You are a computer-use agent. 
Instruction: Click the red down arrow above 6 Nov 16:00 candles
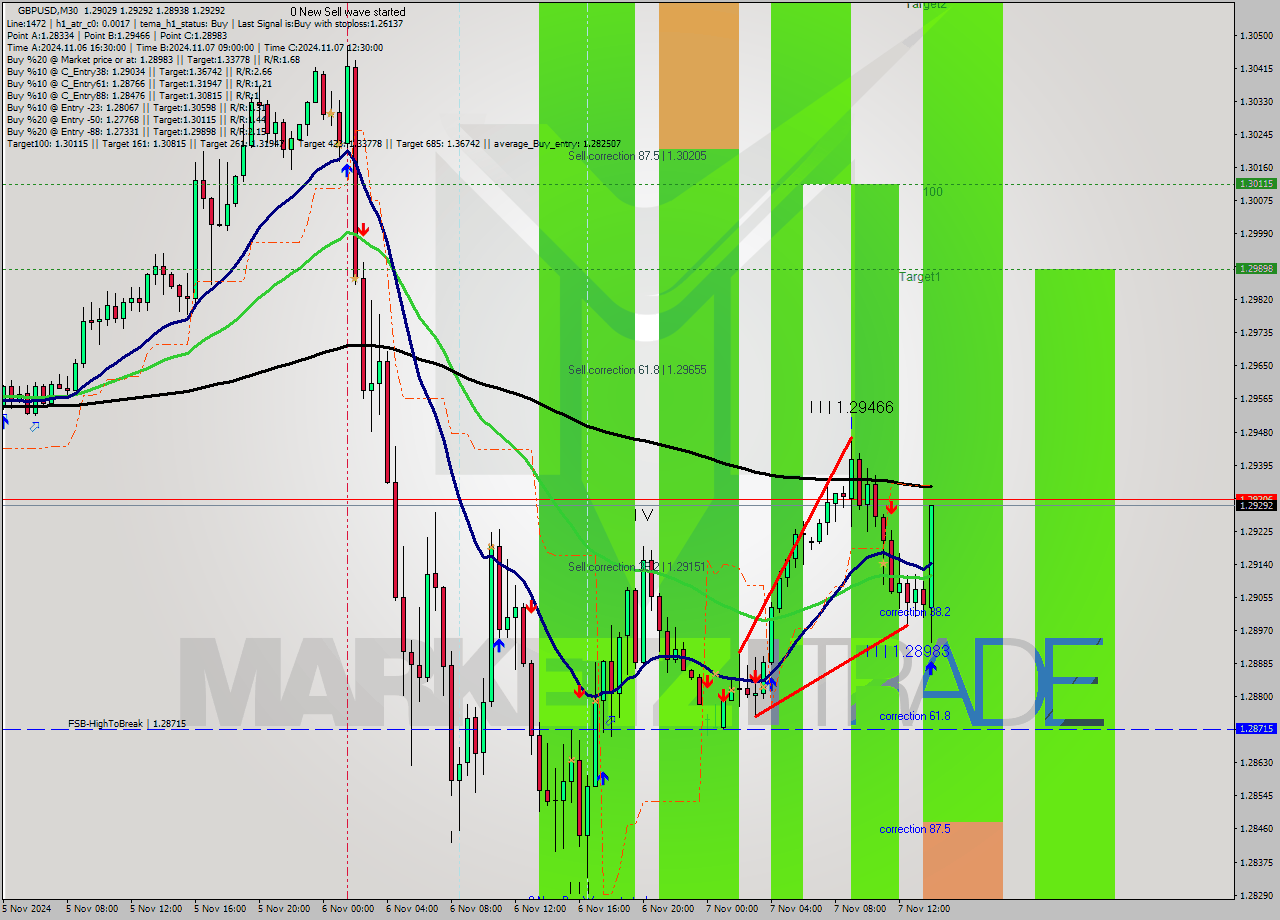tap(579, 691)
